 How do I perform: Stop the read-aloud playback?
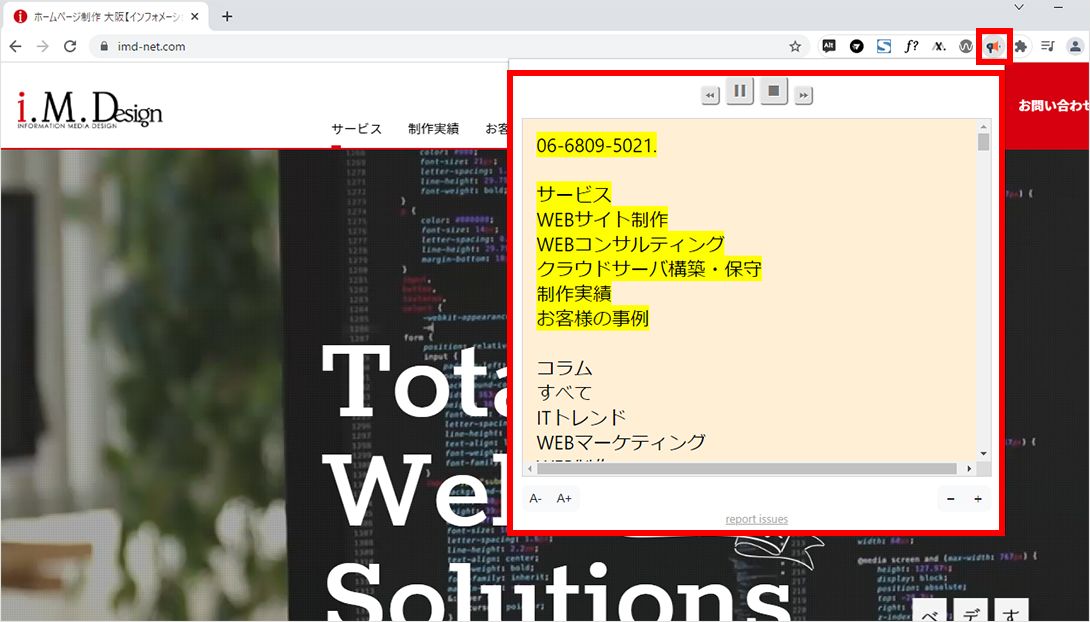coord(774,91)
